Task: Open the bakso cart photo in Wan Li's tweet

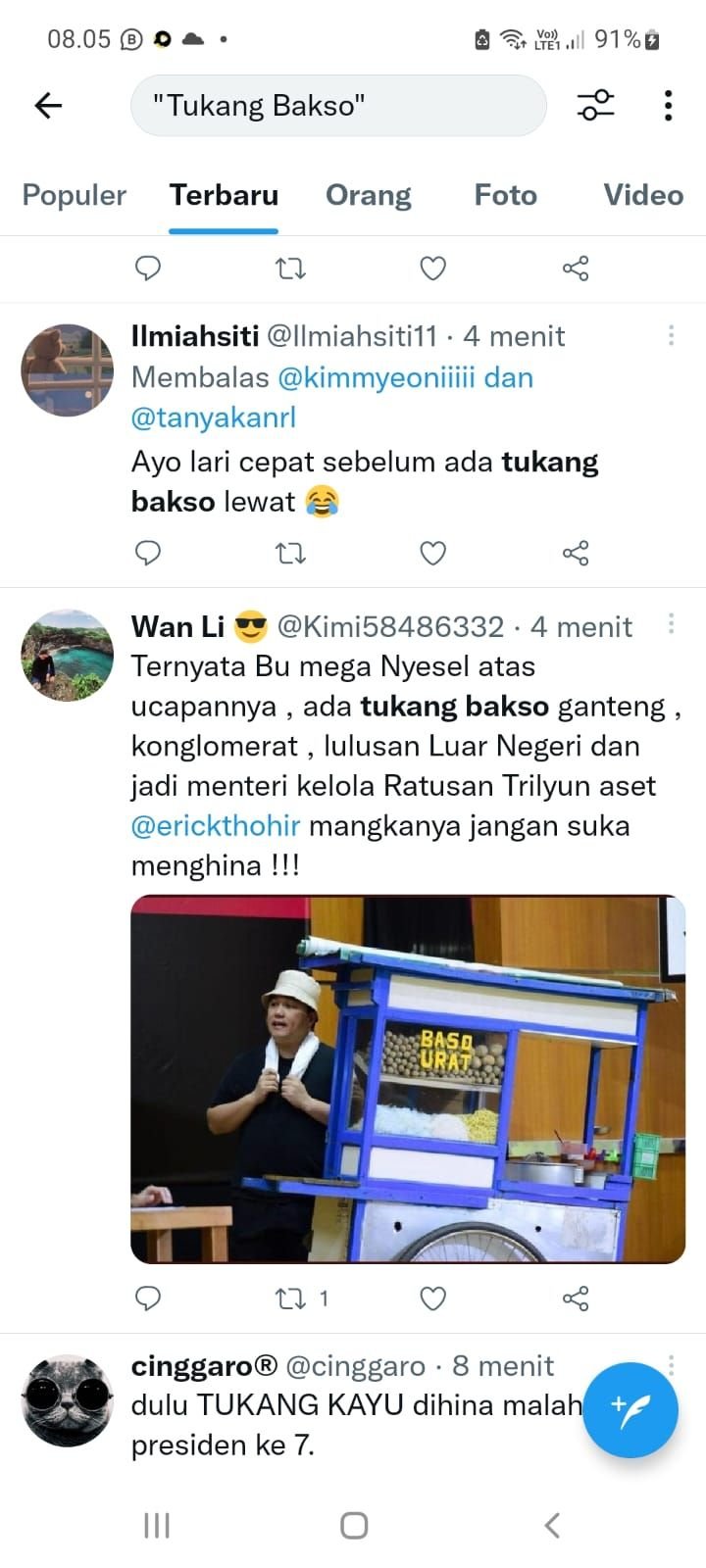Action: click(x=408, y=1079)
